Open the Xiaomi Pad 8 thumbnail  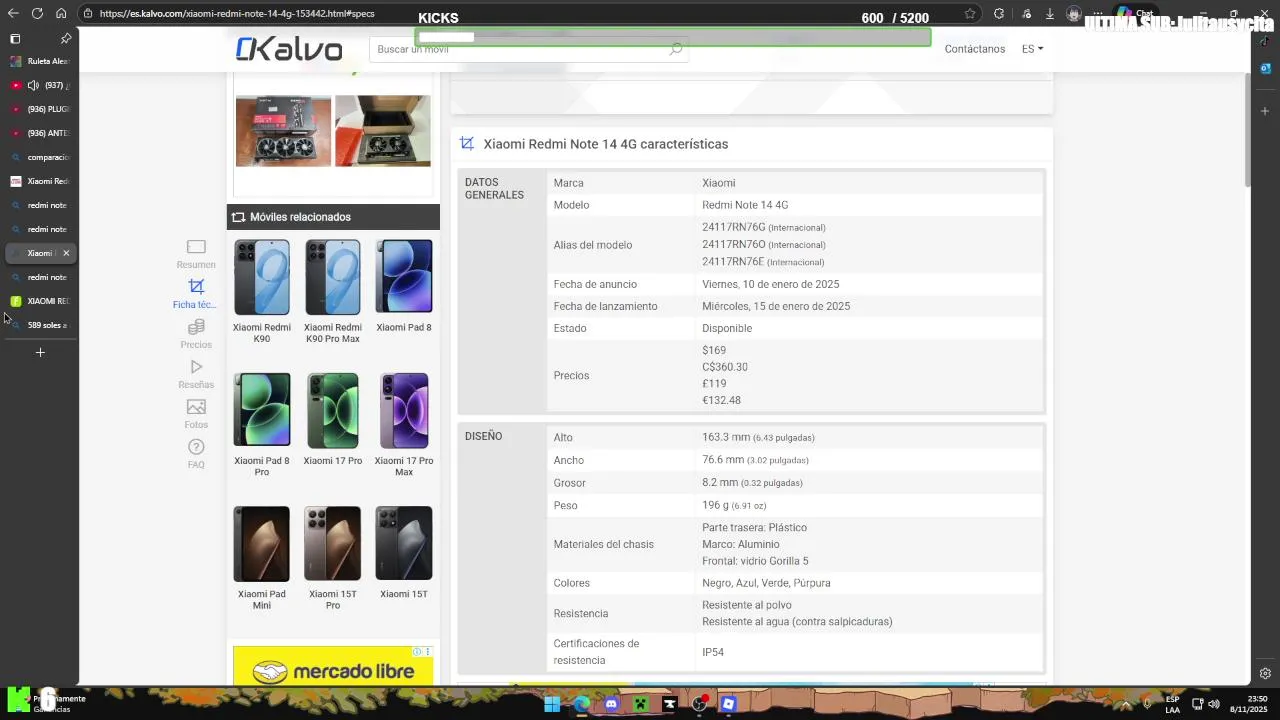click(x=404, y=277)
